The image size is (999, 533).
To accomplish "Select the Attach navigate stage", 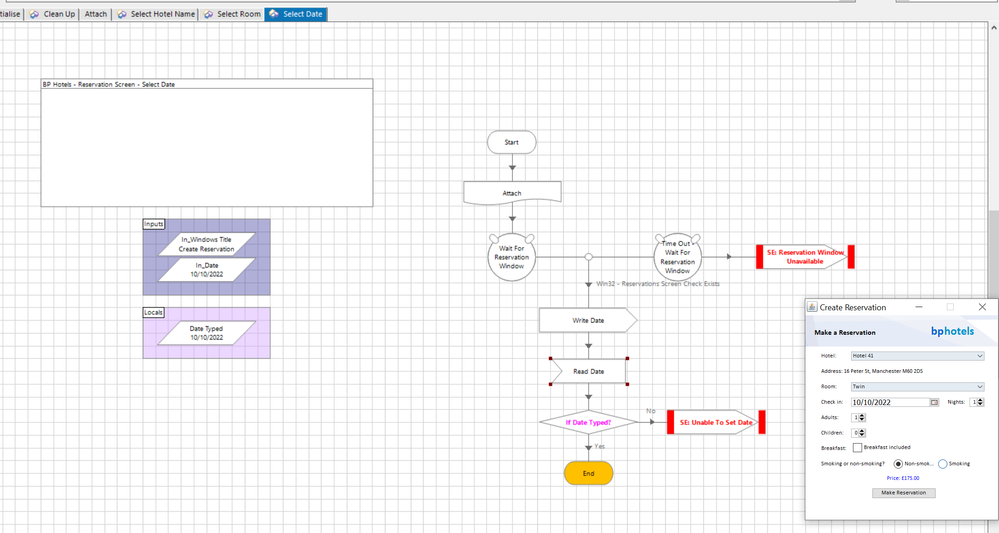I will coord(512,193).
